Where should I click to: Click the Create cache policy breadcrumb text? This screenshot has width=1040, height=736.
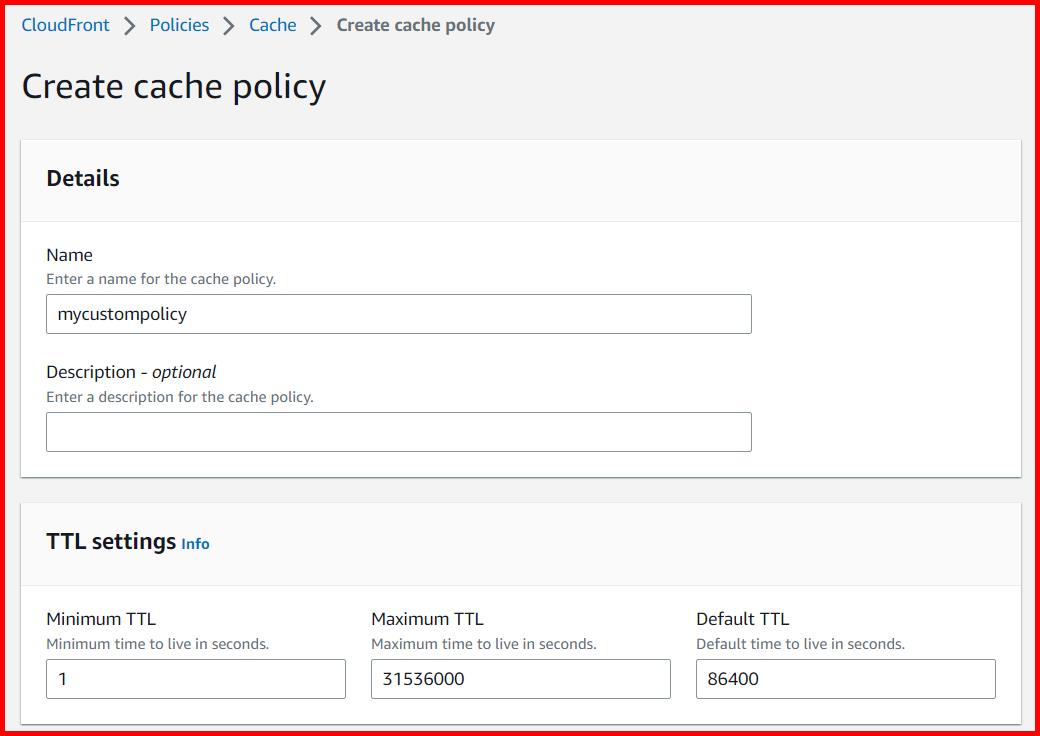coord(416,25)
